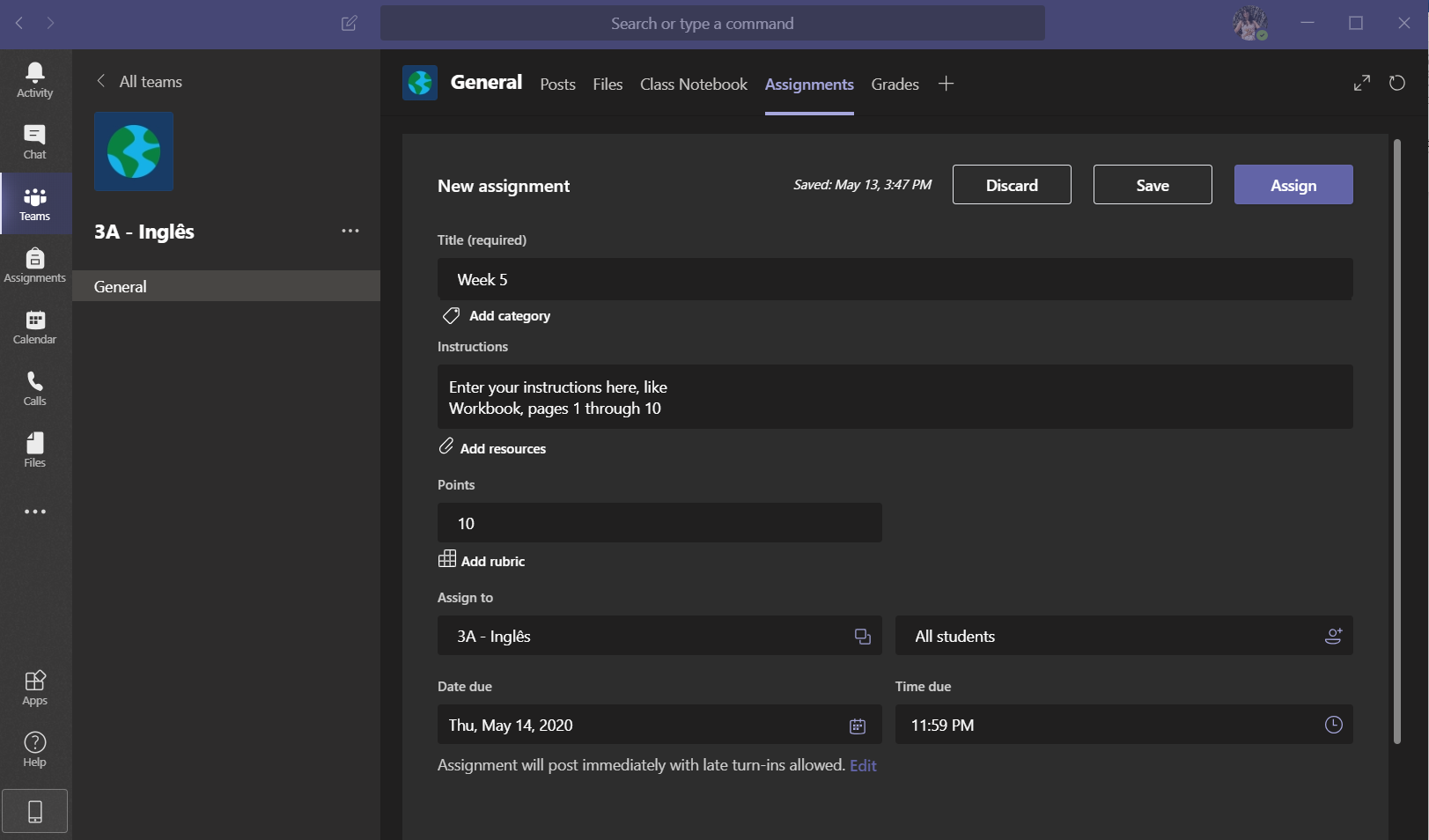Image resolution: width=1429 pixels, height=840 pixels.
Task: Open date due calendar picker
Action: (857, 726)
